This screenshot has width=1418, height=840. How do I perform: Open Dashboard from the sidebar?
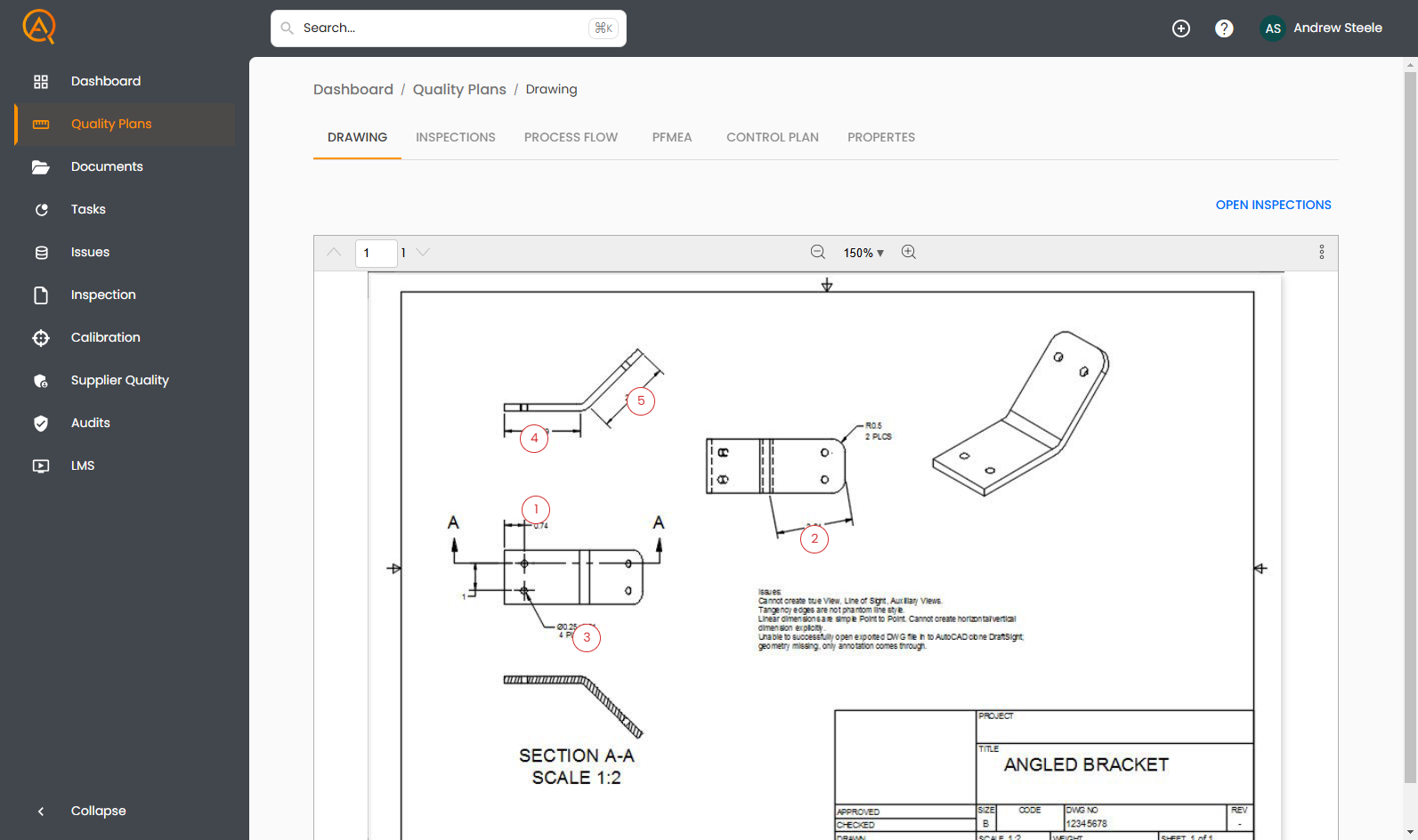(125, 81)
